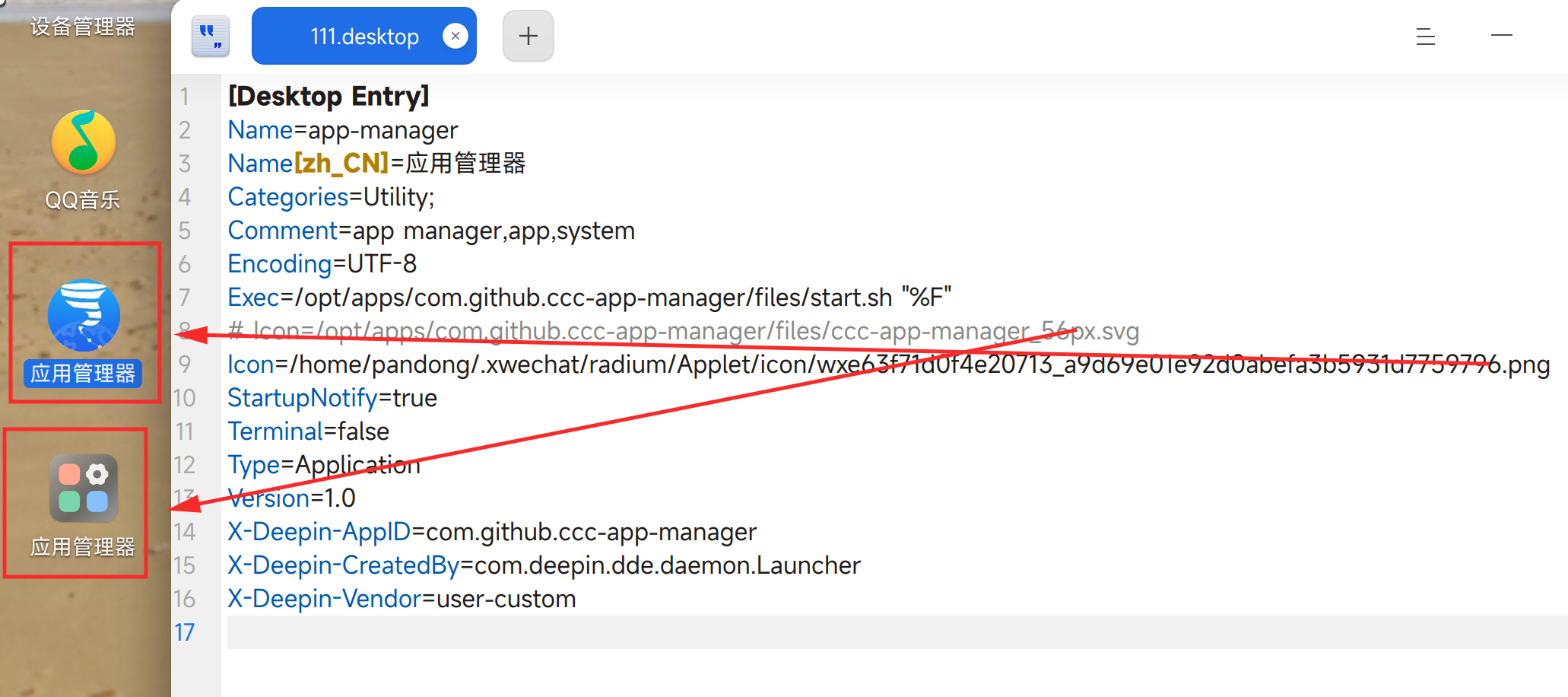This screenshot has height=697, width=1568.
Task: Click the Categories=Utility; line
Action: point(331,197)
